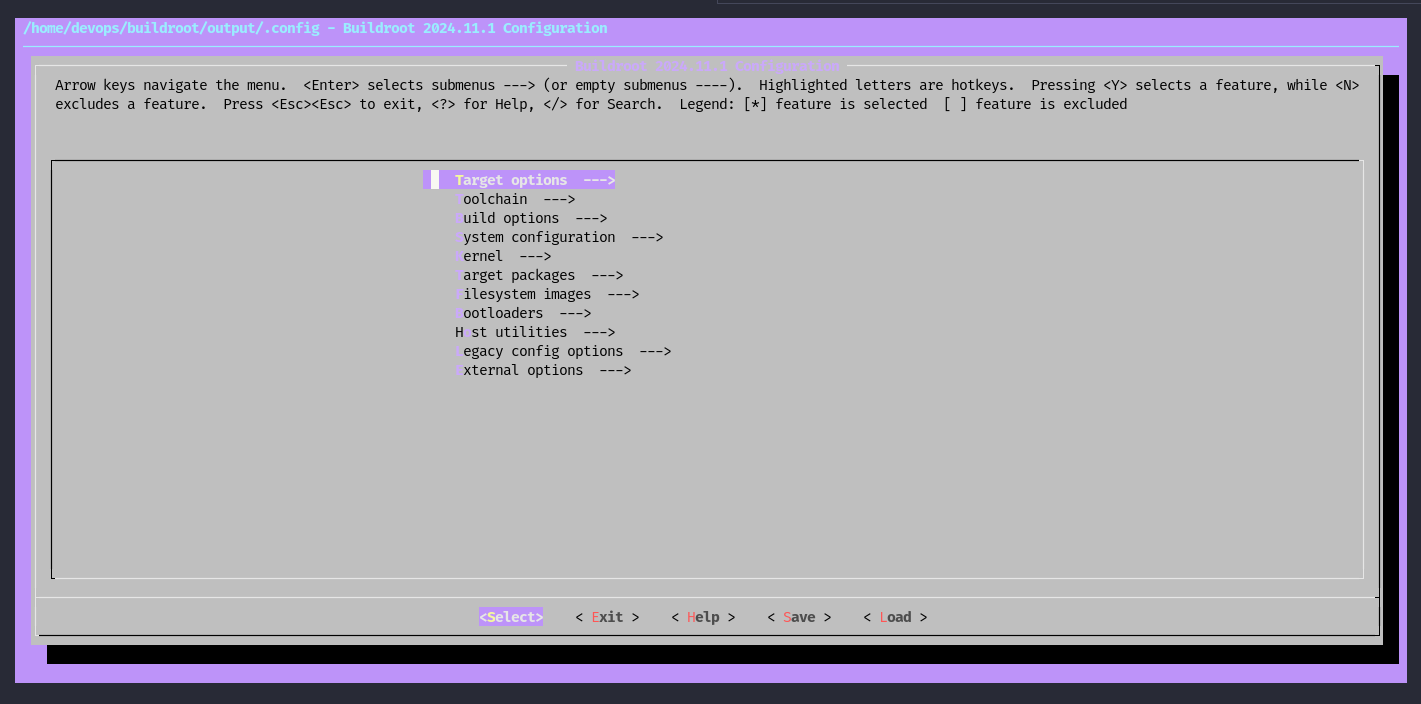Open the External options submenu

tap(543, 370)
